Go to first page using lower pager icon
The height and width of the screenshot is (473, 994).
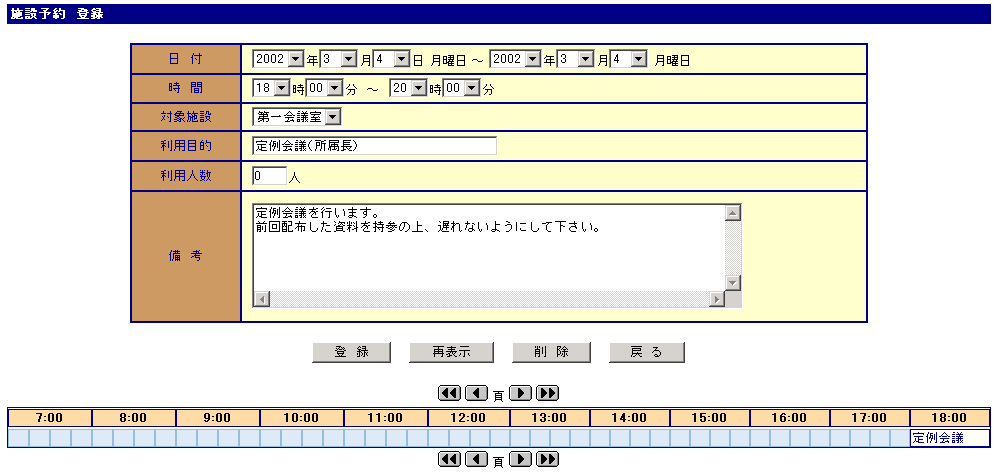click(x=449, y=459)
